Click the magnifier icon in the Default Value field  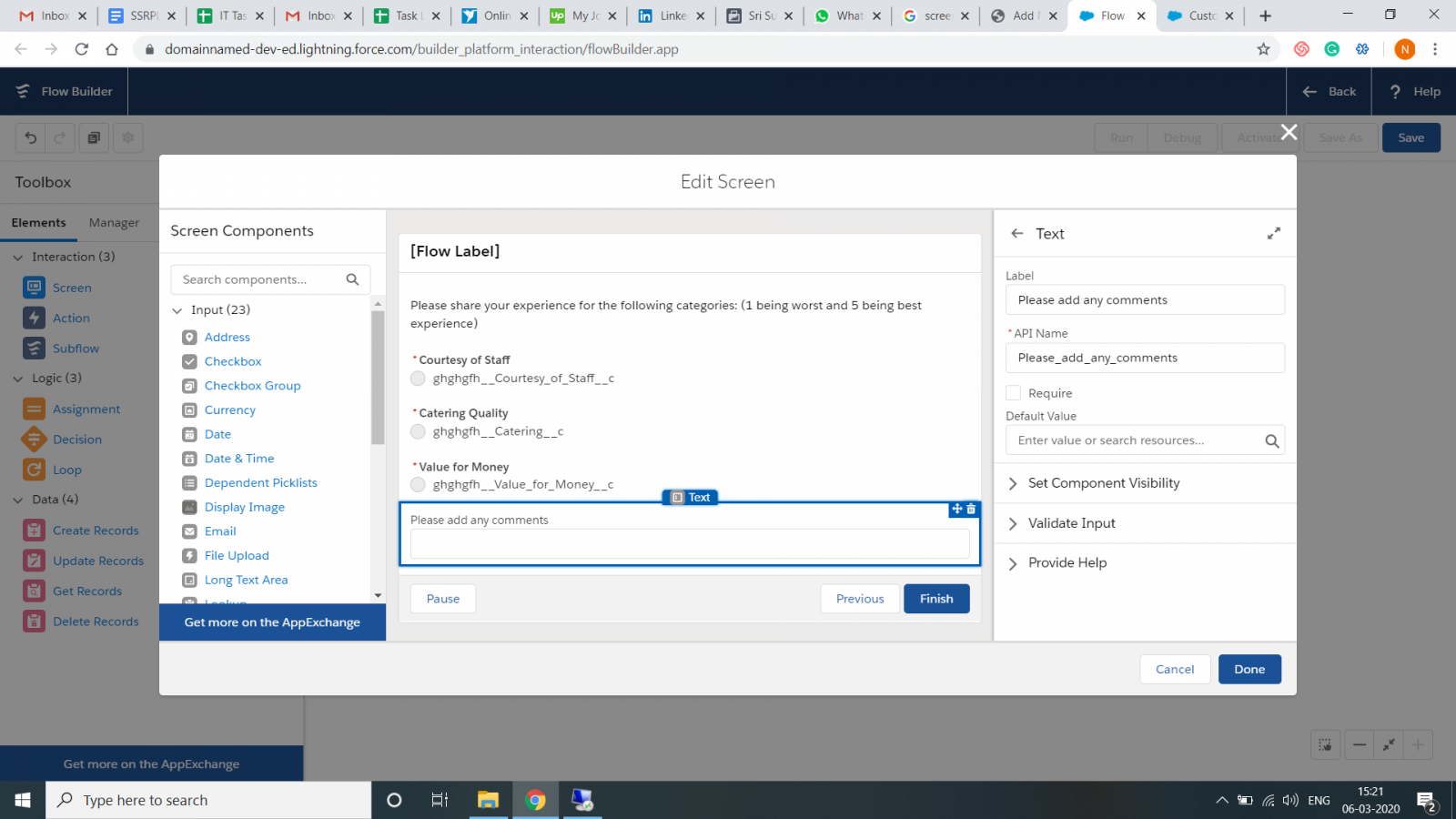point(1272,441)
